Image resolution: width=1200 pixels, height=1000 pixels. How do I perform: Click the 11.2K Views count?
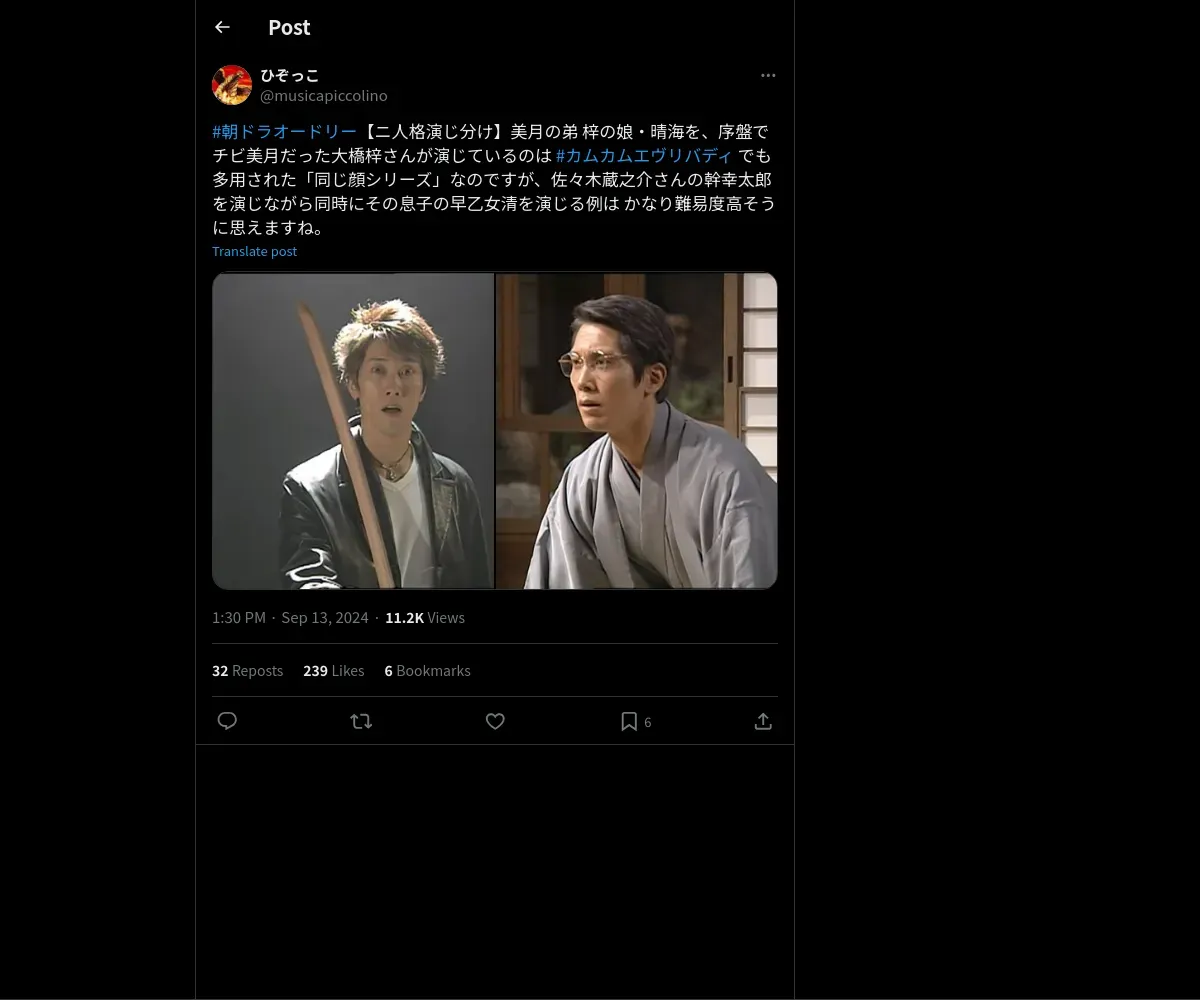[425, 618]
